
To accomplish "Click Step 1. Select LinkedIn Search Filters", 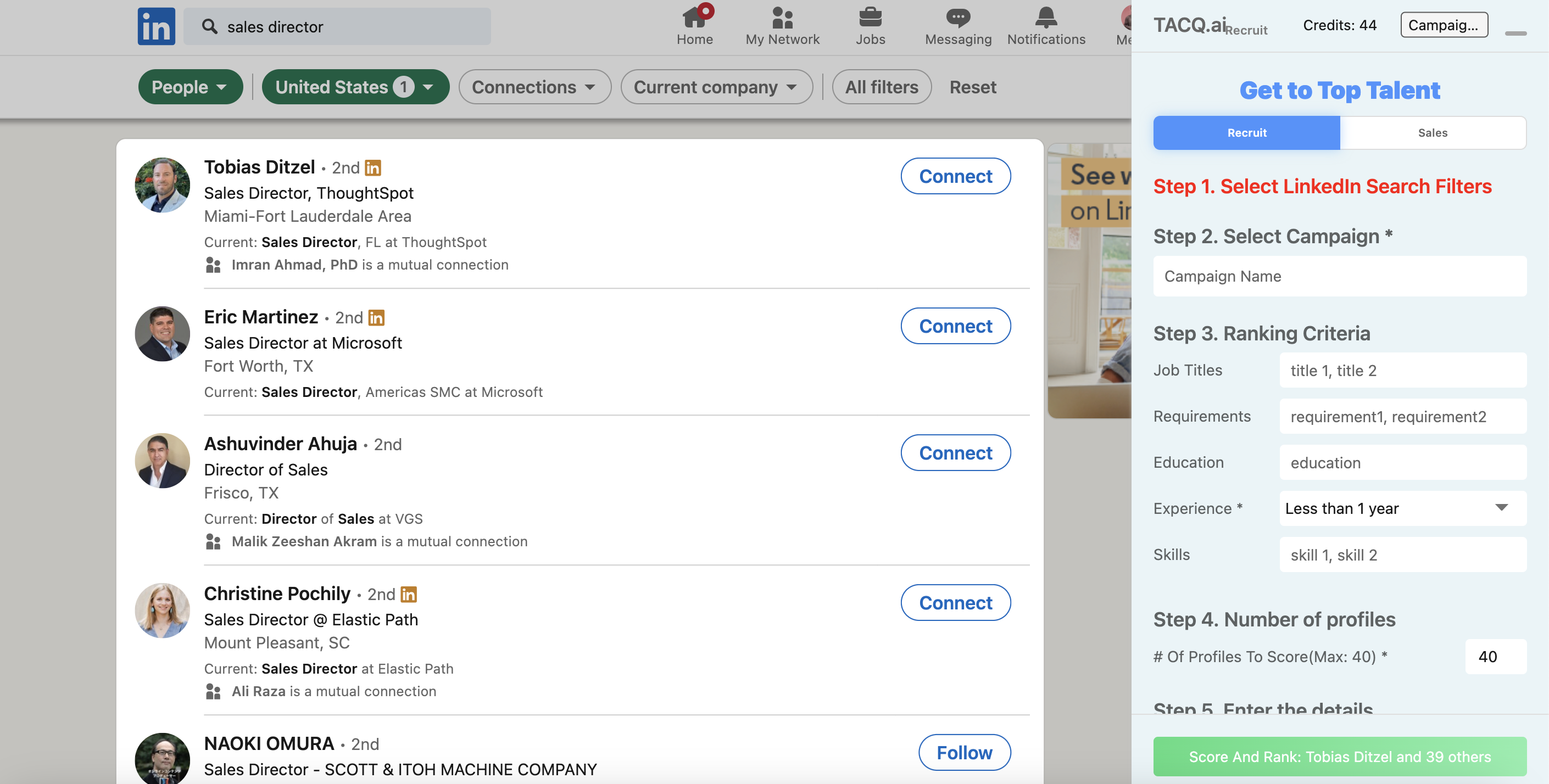I will coord(1322,186).
